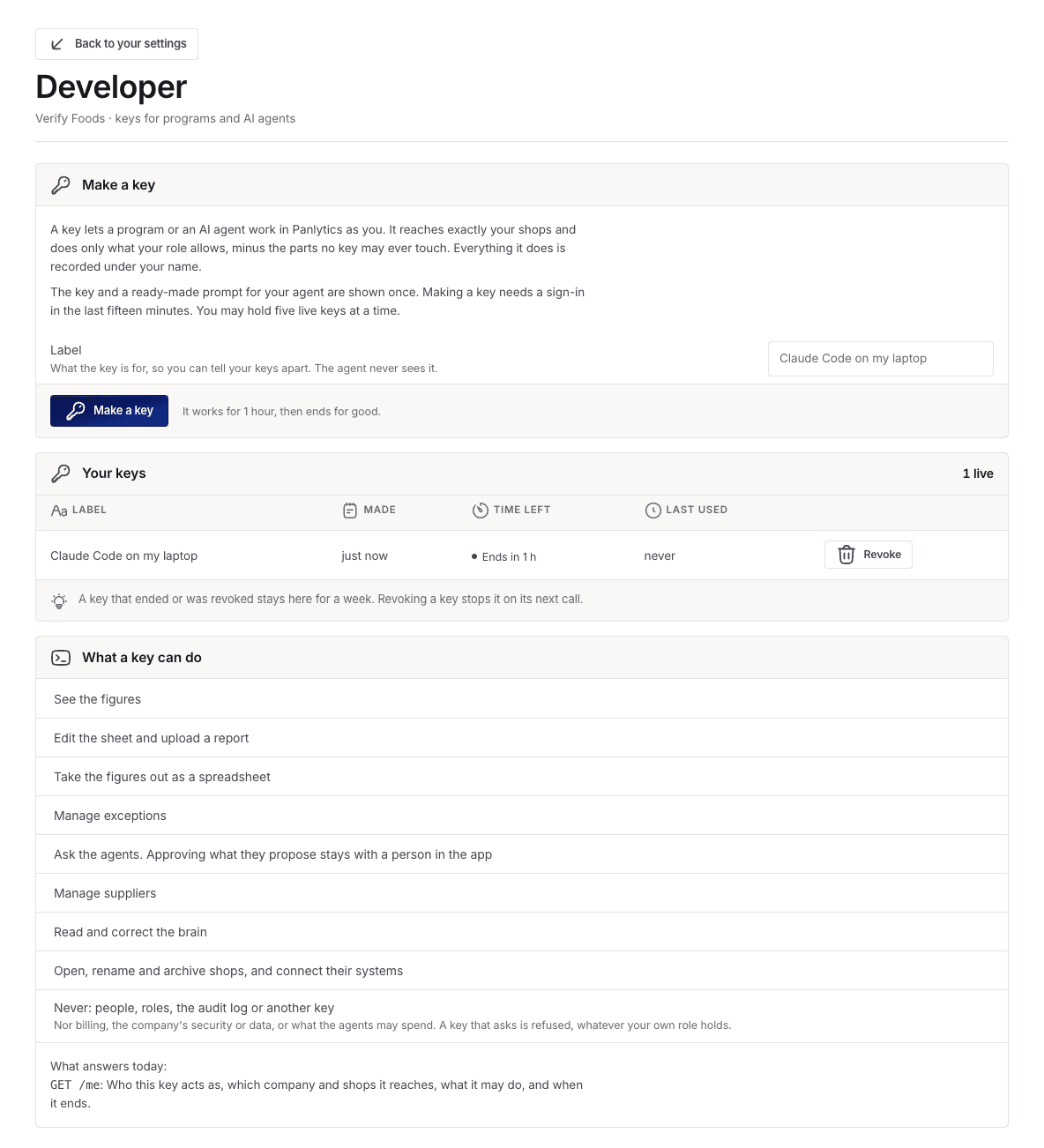Click the LAST USED column header

[x=697, y=510]
